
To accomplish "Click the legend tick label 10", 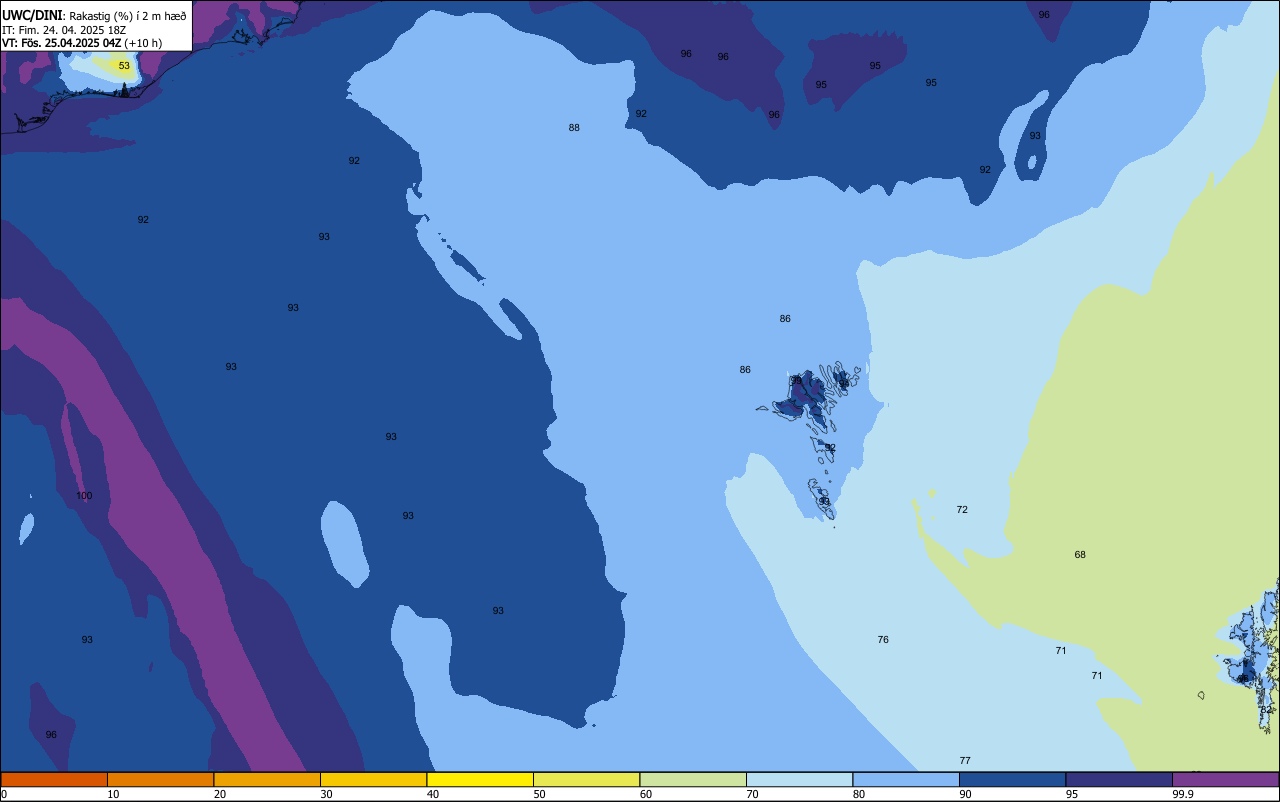I will point(113,794).
